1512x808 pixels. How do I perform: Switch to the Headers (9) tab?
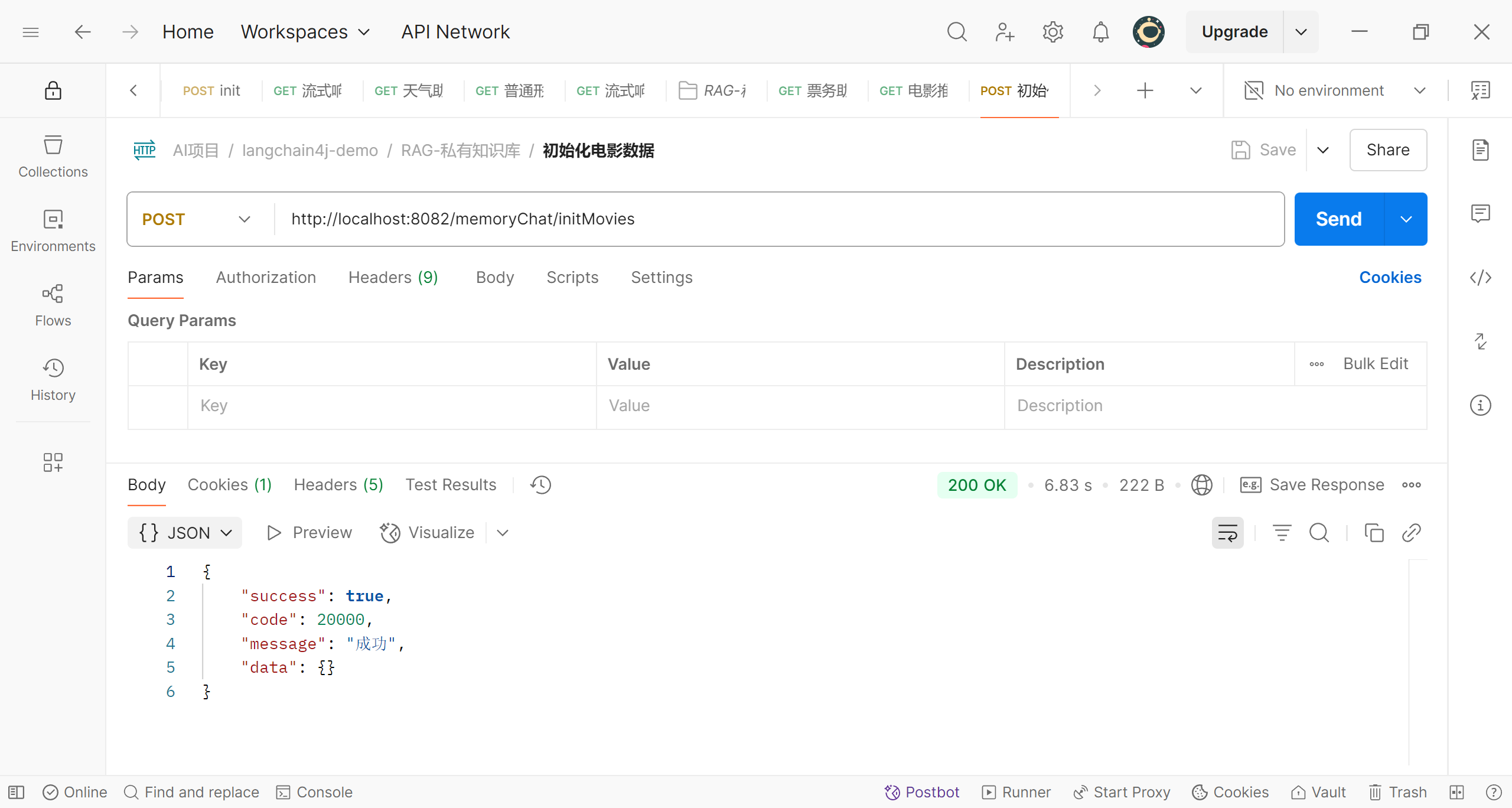point(393,278)
